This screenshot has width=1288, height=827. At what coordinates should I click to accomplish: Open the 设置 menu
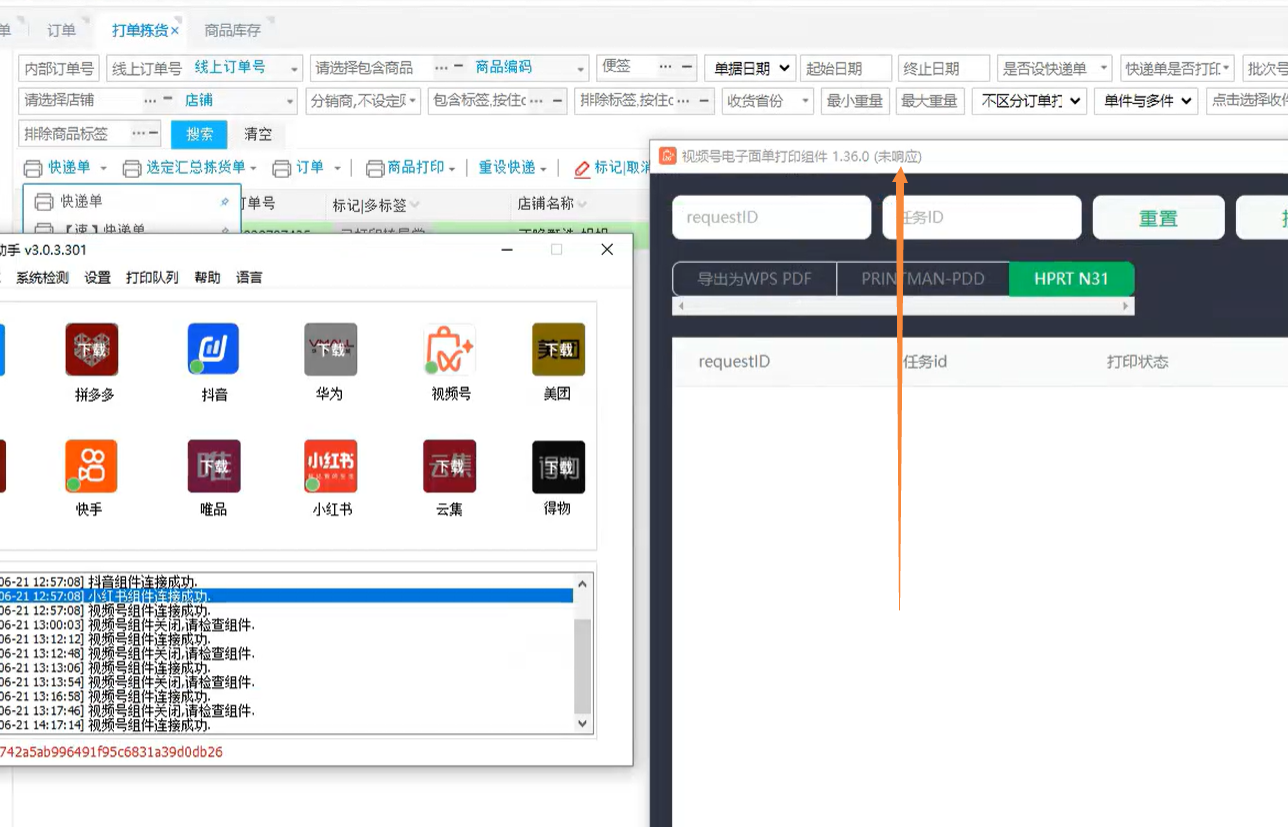point(98,278)
